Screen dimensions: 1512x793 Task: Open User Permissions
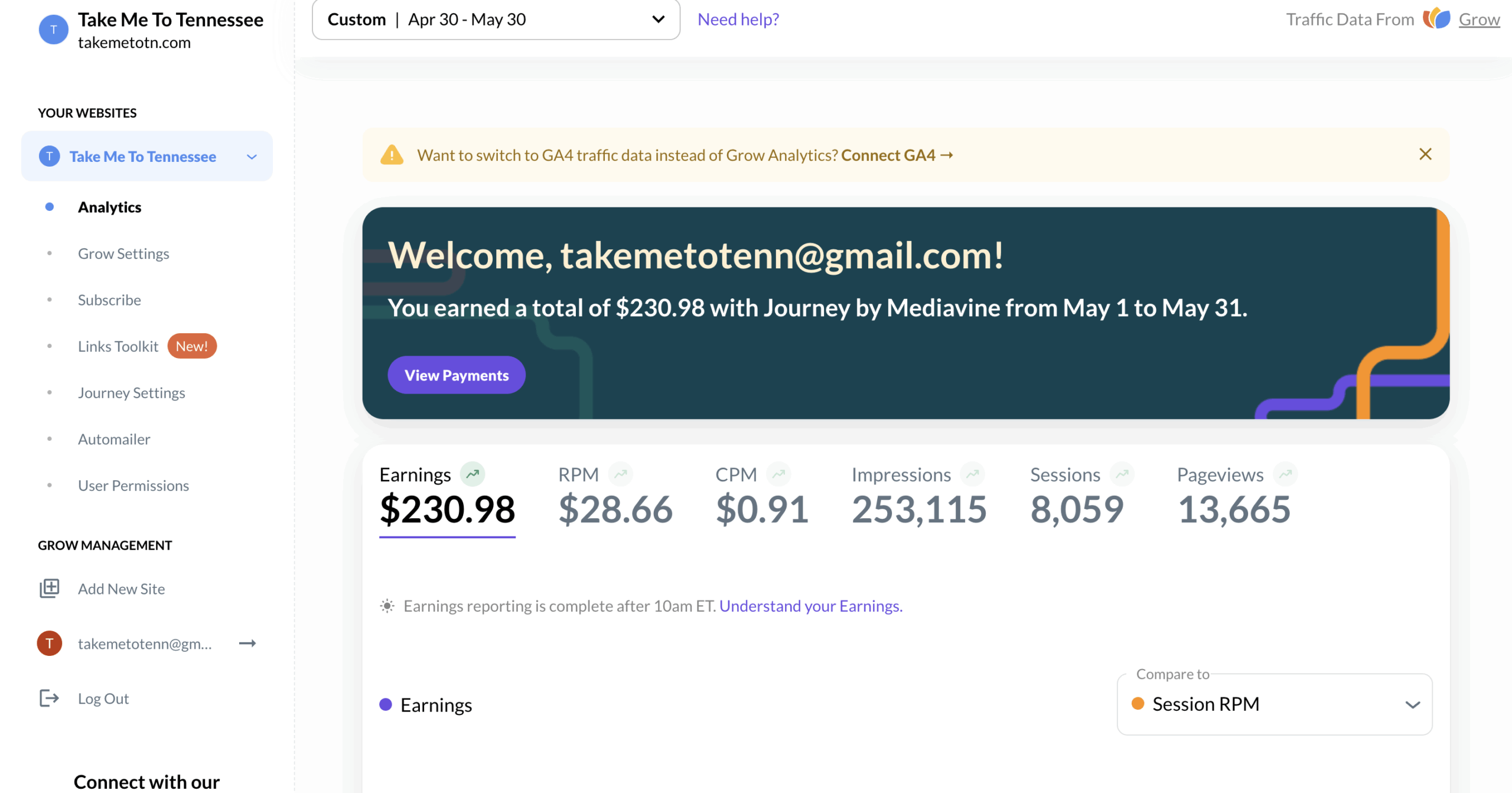(x=133, y=486)
